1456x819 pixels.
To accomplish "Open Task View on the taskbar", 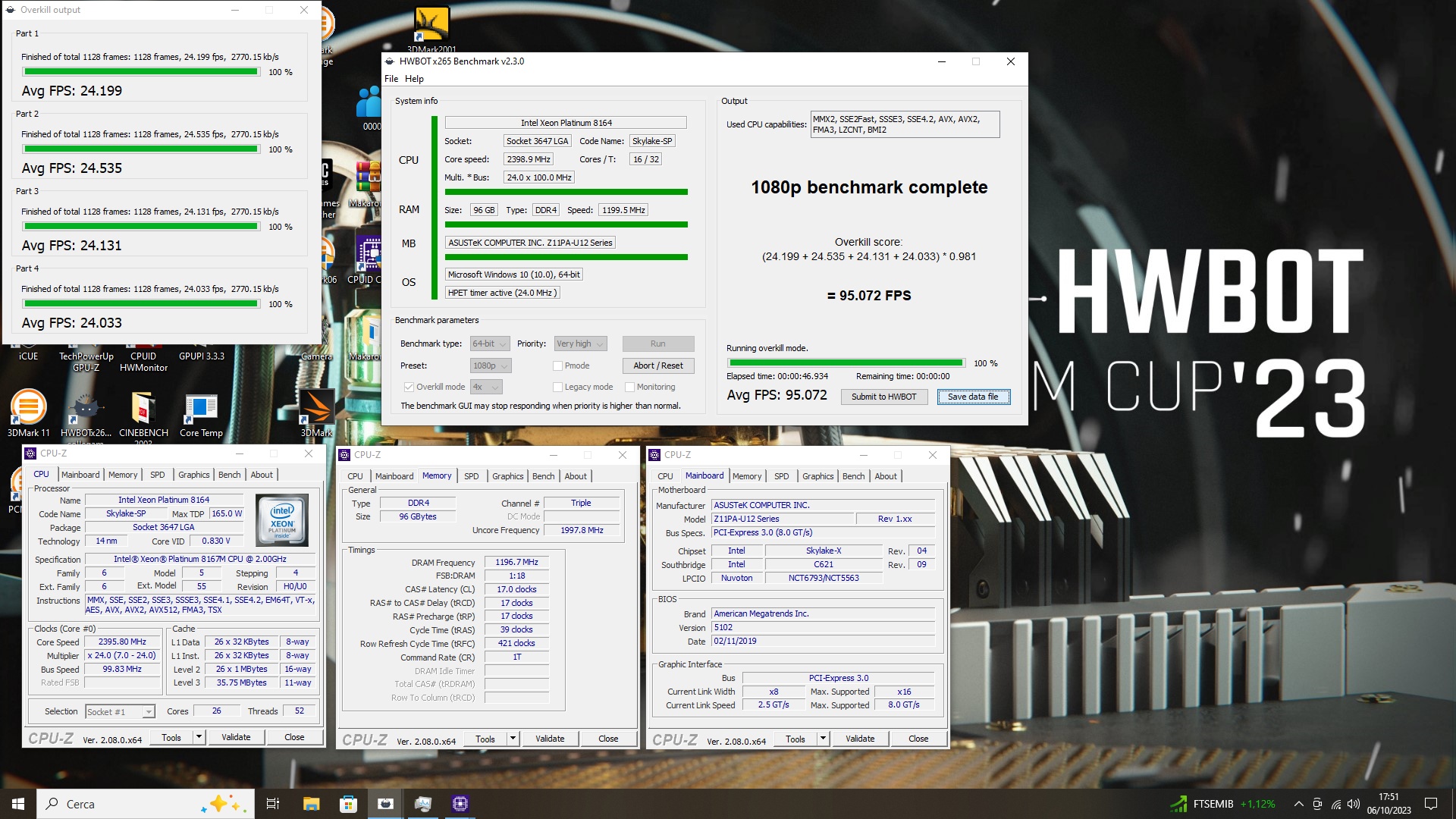I will coord(273,804).
